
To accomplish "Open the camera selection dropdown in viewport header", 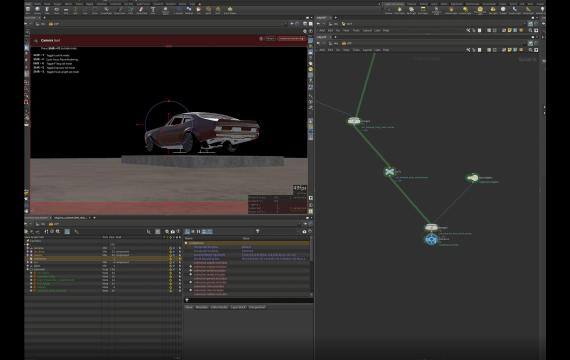I will 291,39.
